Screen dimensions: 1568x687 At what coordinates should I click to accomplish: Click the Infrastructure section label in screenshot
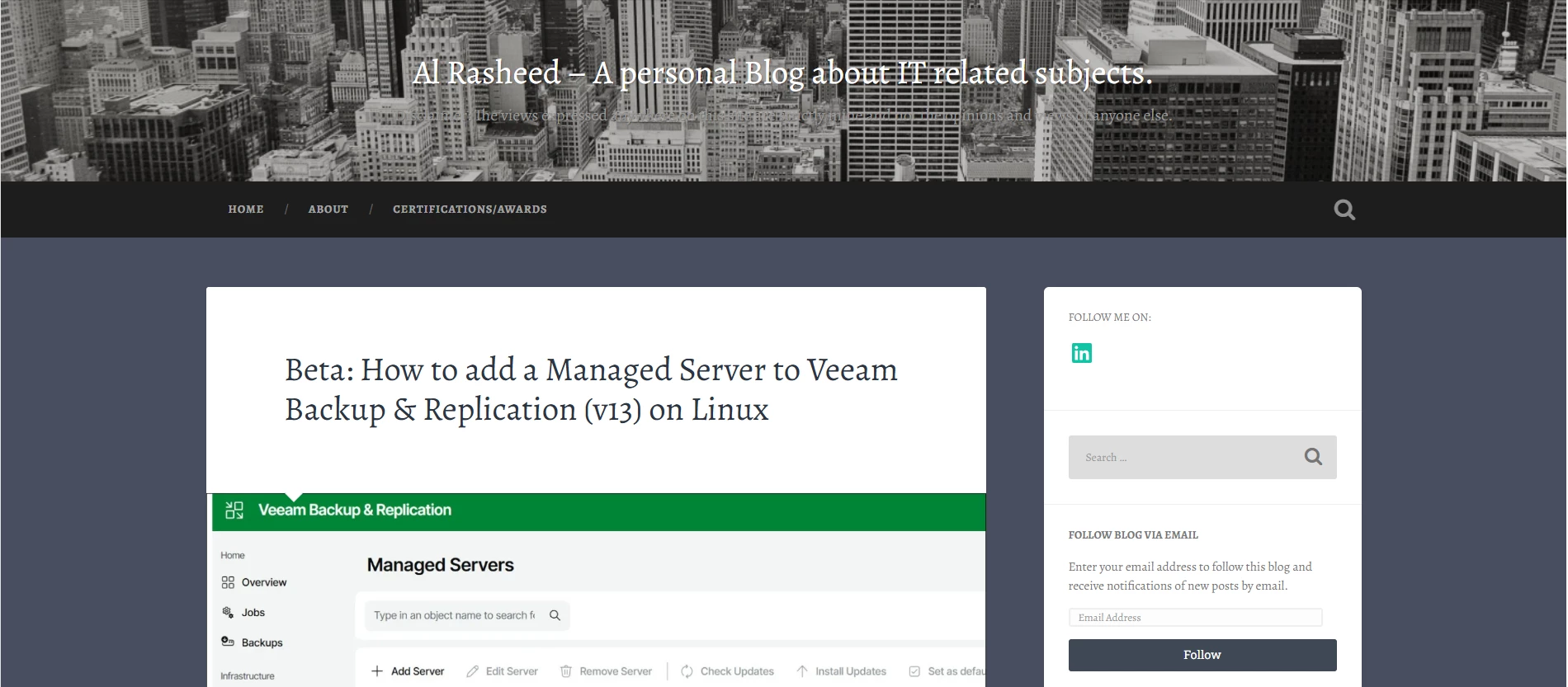tap(248, 675)
